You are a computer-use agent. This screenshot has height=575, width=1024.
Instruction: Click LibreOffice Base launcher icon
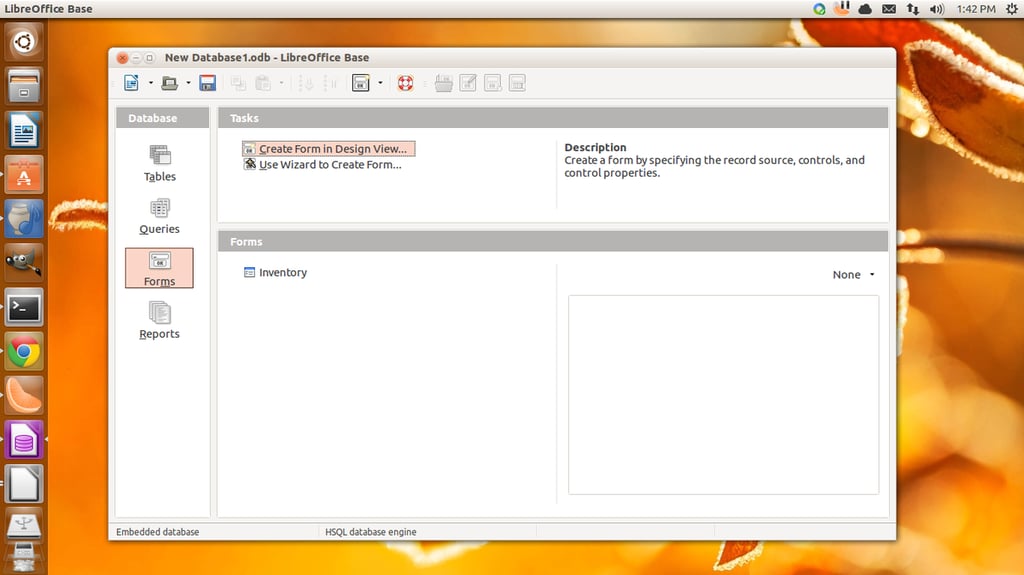pyautogui.click(x=24, y=440)
